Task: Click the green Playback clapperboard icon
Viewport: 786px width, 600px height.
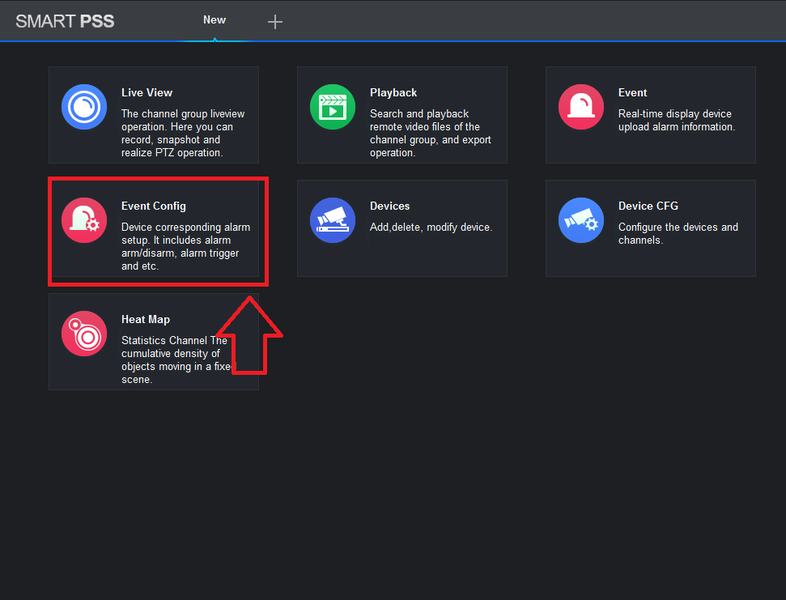Action: pyautogui.click(x=333, y=107)
